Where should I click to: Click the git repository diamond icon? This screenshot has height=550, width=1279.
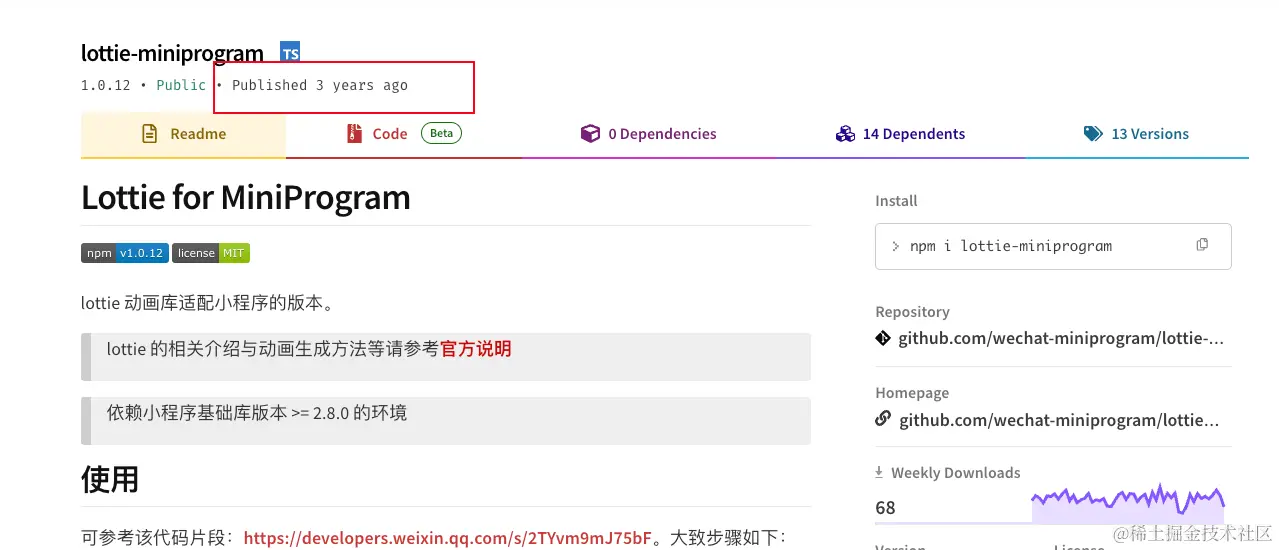[x=883, y=338]
